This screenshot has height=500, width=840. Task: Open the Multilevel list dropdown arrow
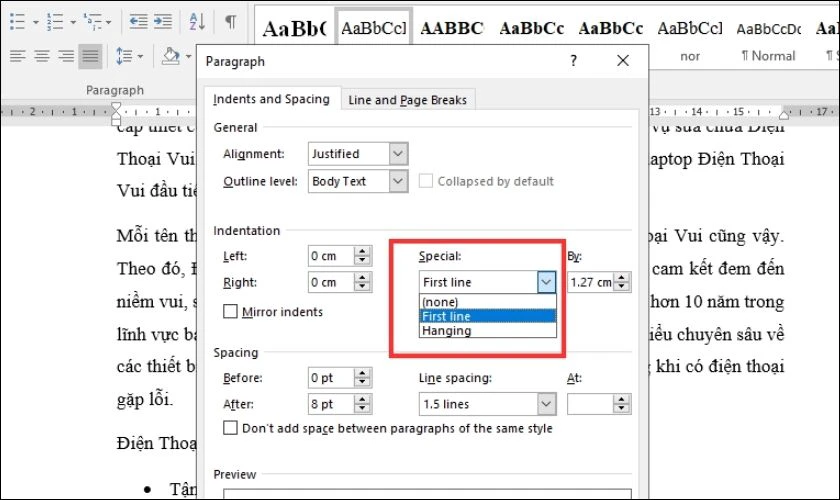pos(109,23)
